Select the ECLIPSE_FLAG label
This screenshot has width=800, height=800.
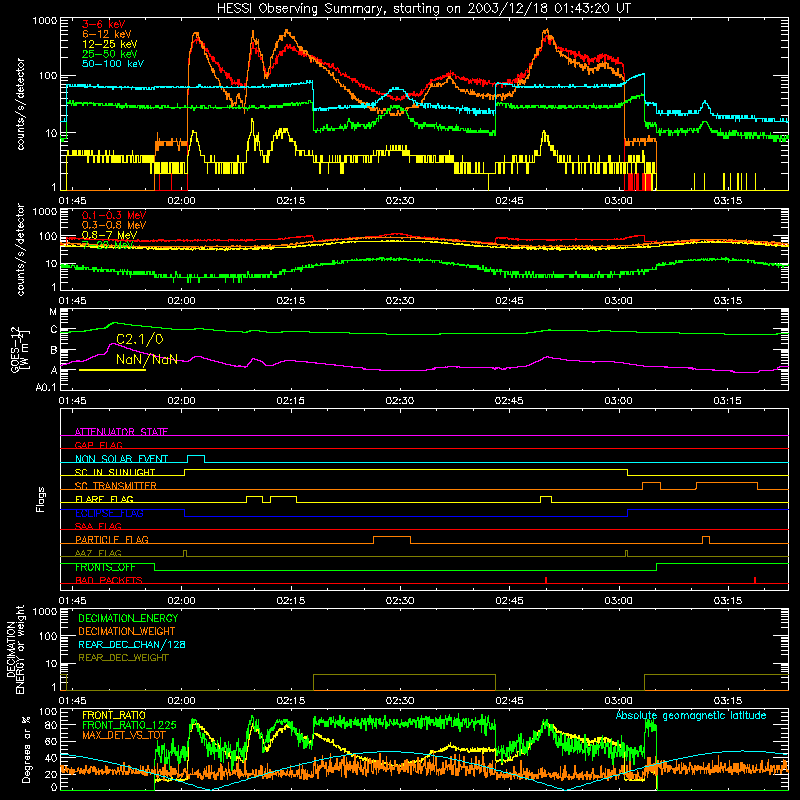click(109, 513)
